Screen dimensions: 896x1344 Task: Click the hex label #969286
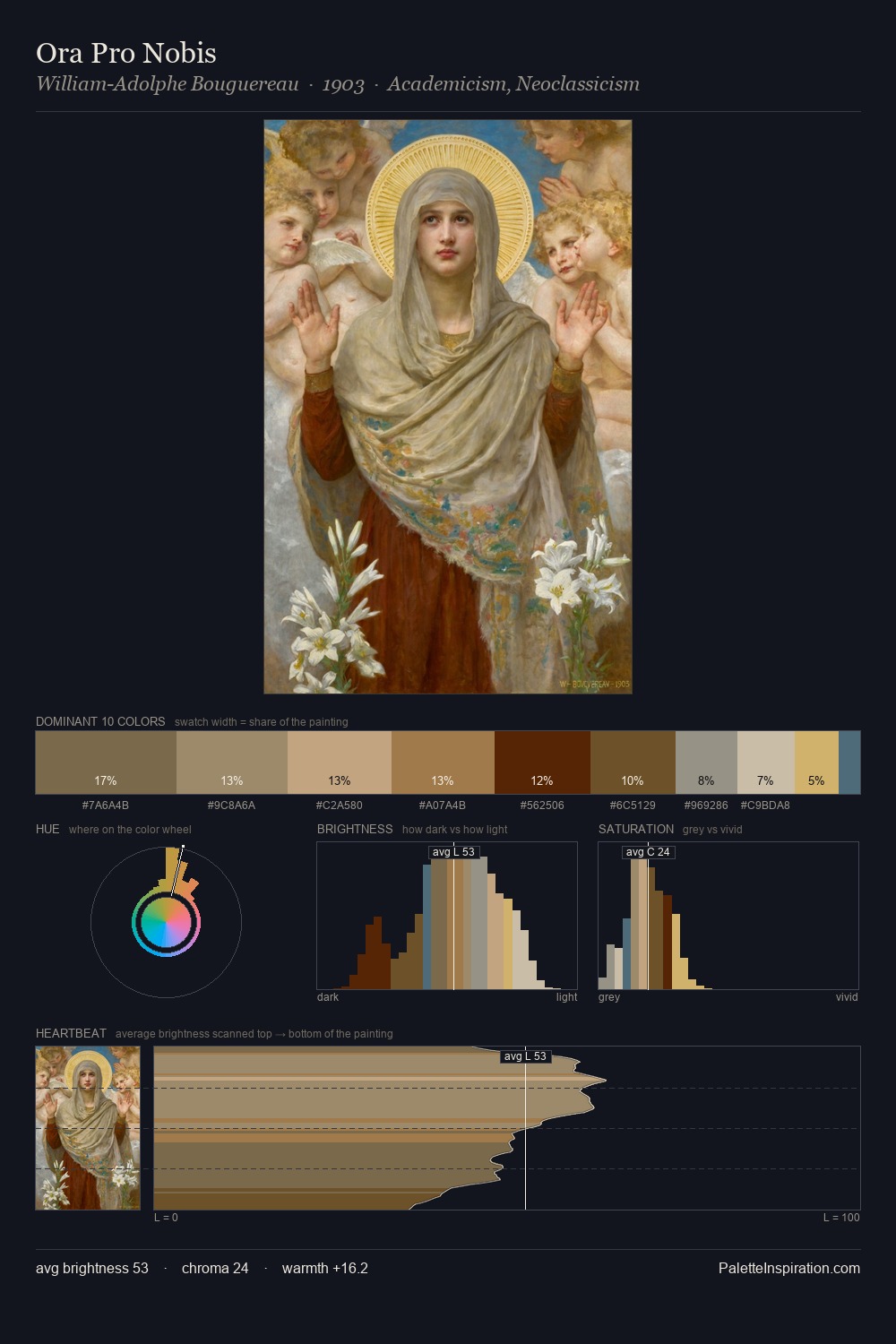click(706, 806)
